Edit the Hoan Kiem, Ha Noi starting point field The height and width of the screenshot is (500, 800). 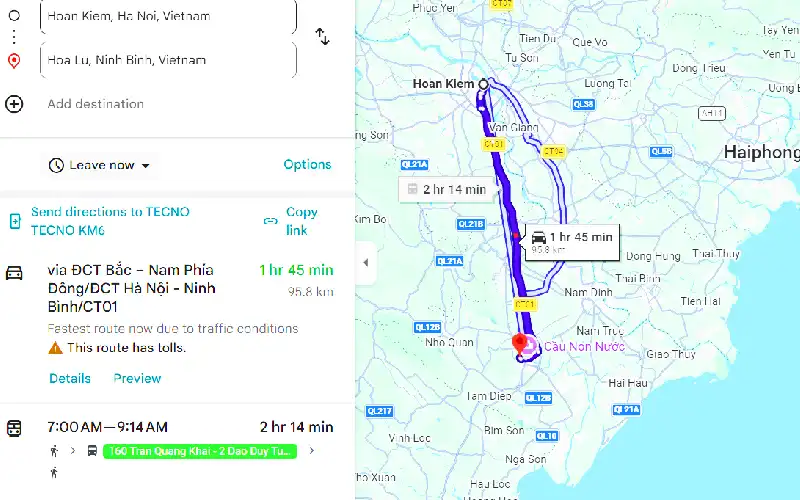(x=168, y=16)
